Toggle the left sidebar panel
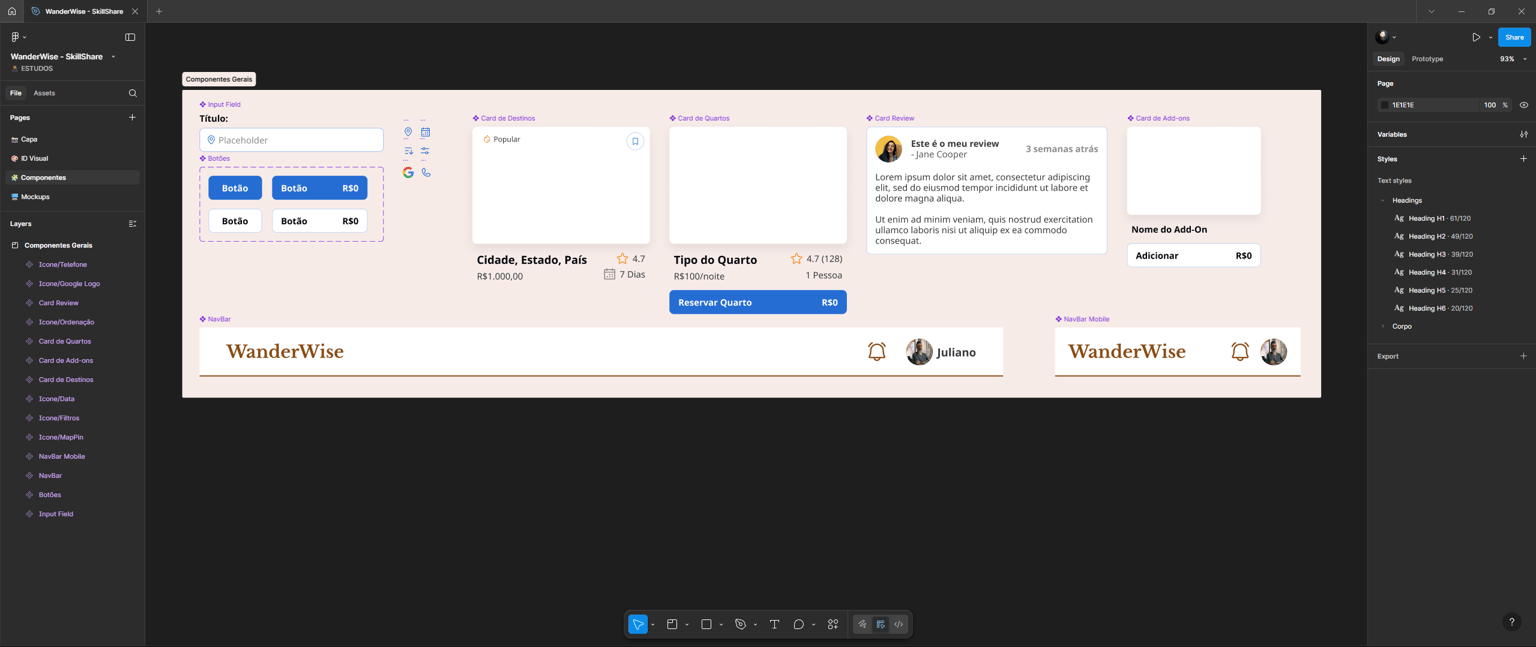The image size is (1536, 647). coord(130,37)
